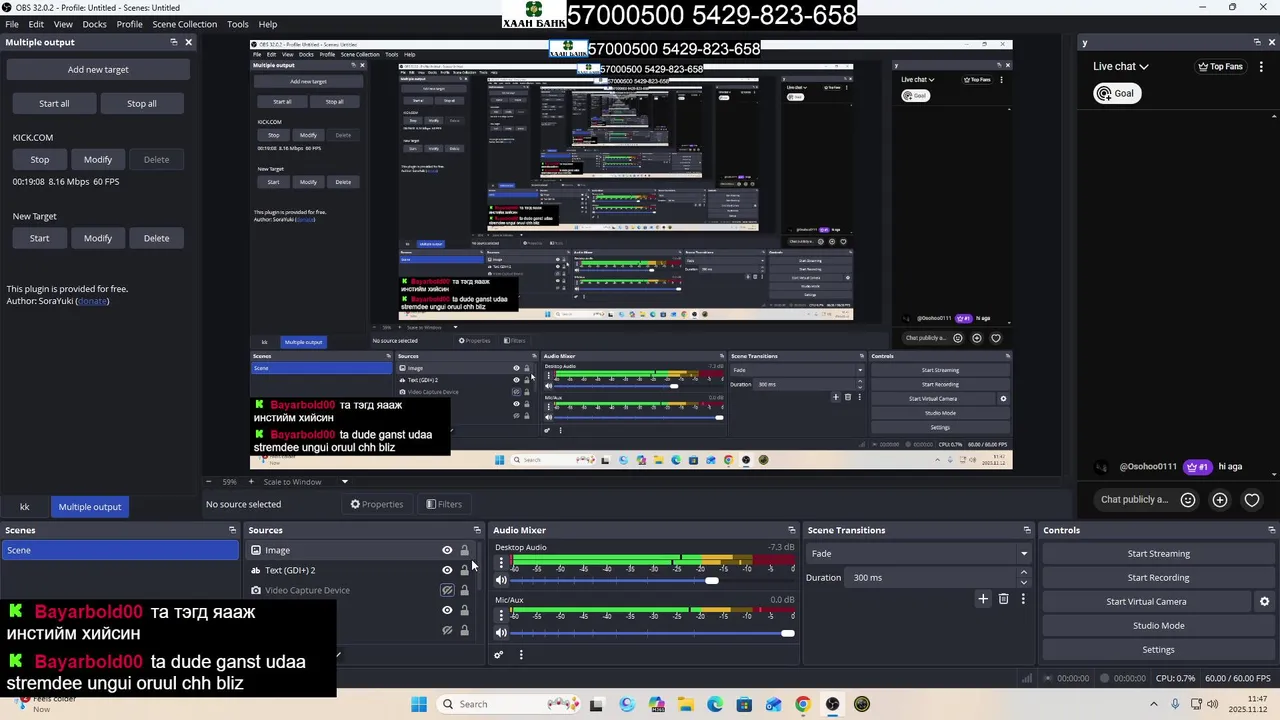Show the Video Capture Device source
Screen dimensions: 1280x720
pos(447,590)
